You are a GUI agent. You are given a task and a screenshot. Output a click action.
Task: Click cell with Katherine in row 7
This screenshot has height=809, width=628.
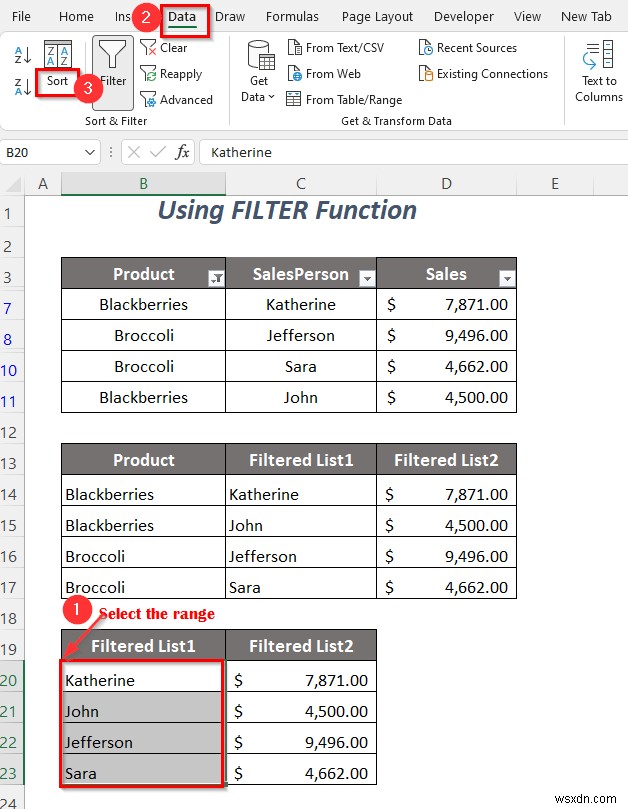click(301, 304)
